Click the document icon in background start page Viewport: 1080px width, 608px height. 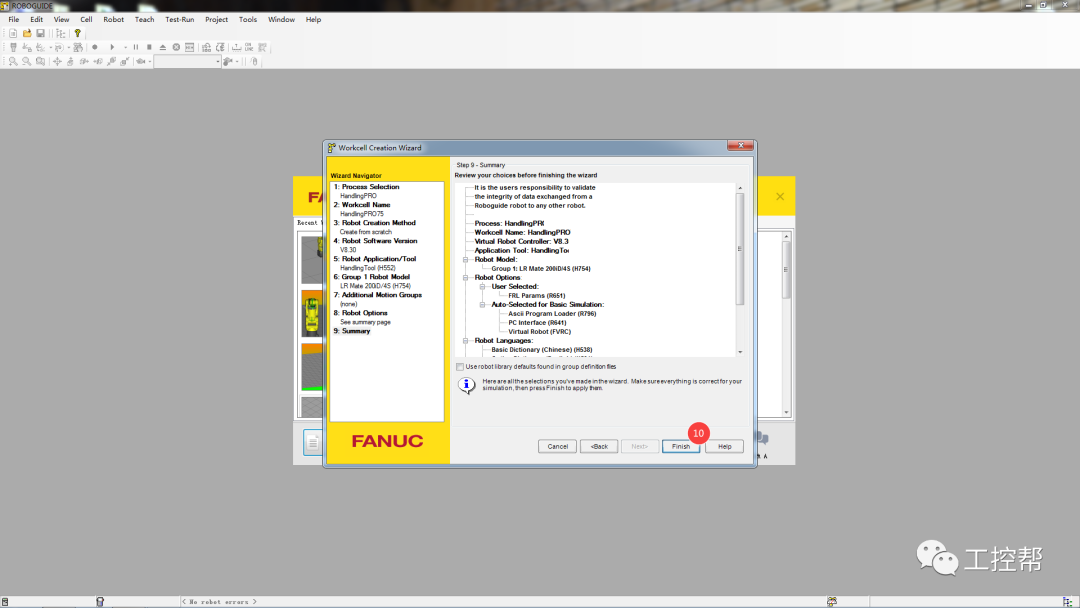pyautogui.click(x=312, y=442)
